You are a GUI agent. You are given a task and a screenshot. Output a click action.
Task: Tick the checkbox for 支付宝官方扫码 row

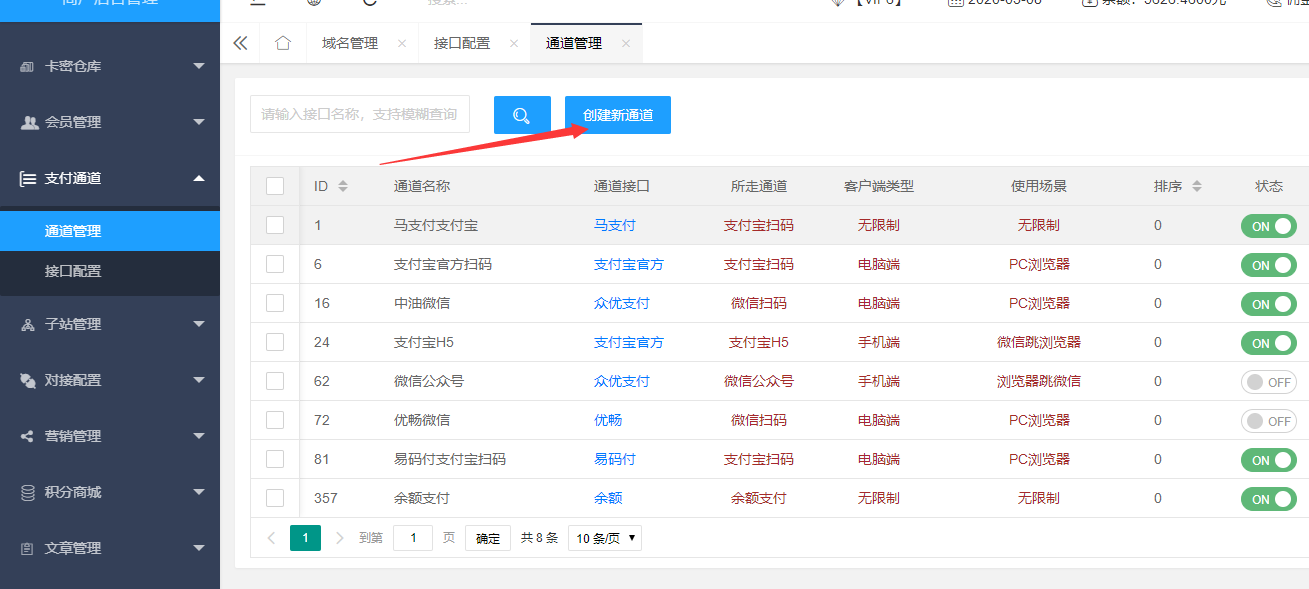click(275, 264)
